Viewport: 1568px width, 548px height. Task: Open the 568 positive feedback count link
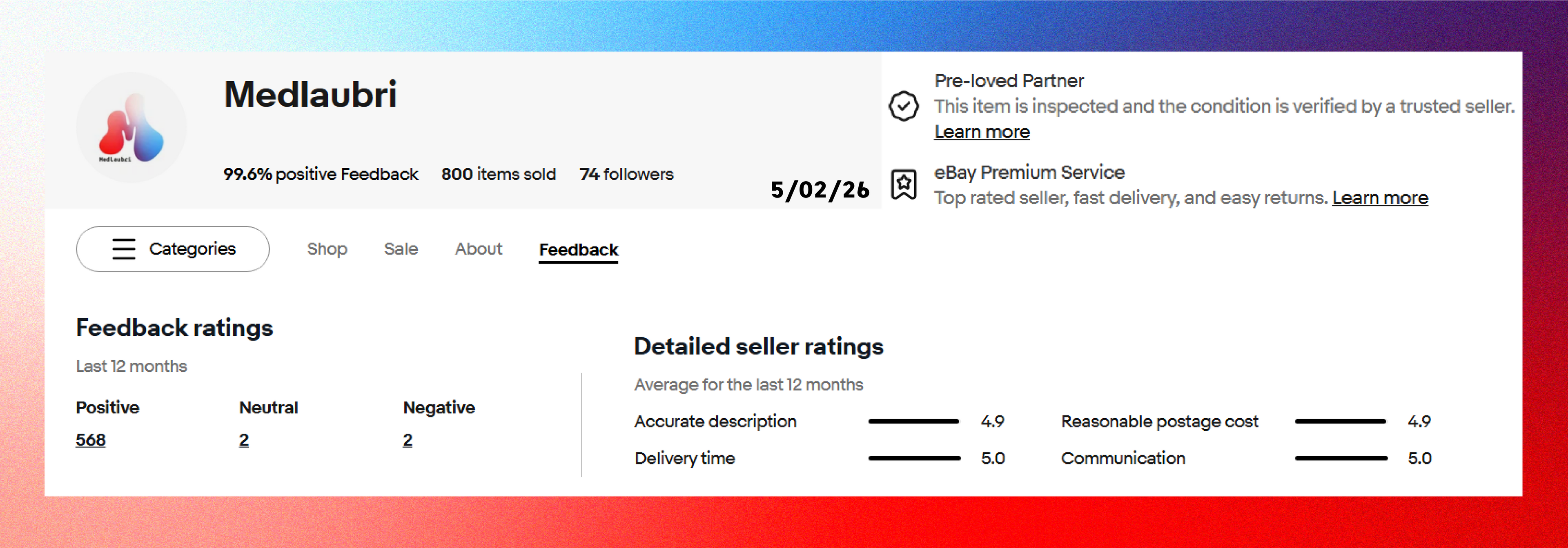(91, 440)
